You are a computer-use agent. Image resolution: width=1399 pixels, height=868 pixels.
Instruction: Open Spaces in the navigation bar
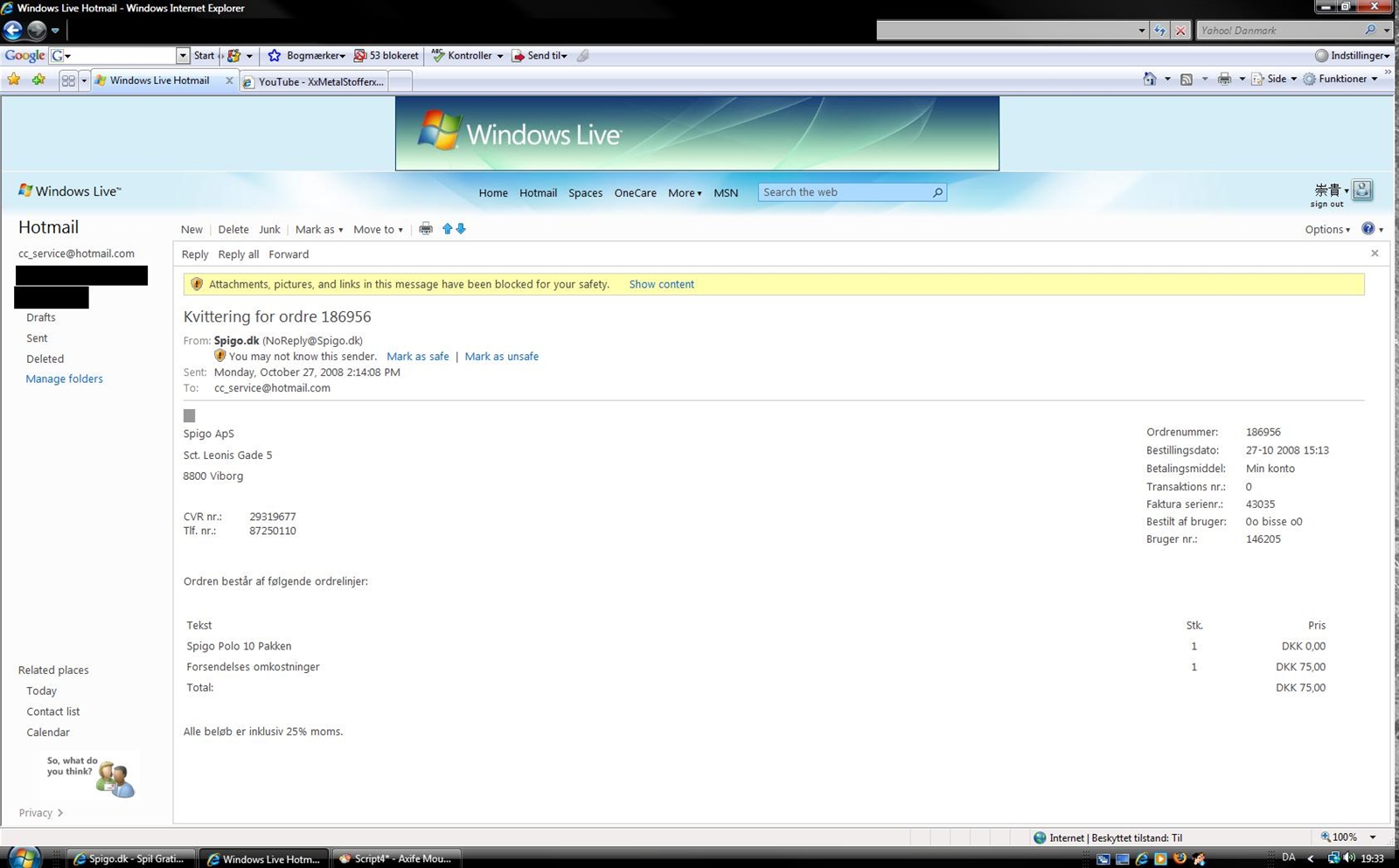point(585,193)
